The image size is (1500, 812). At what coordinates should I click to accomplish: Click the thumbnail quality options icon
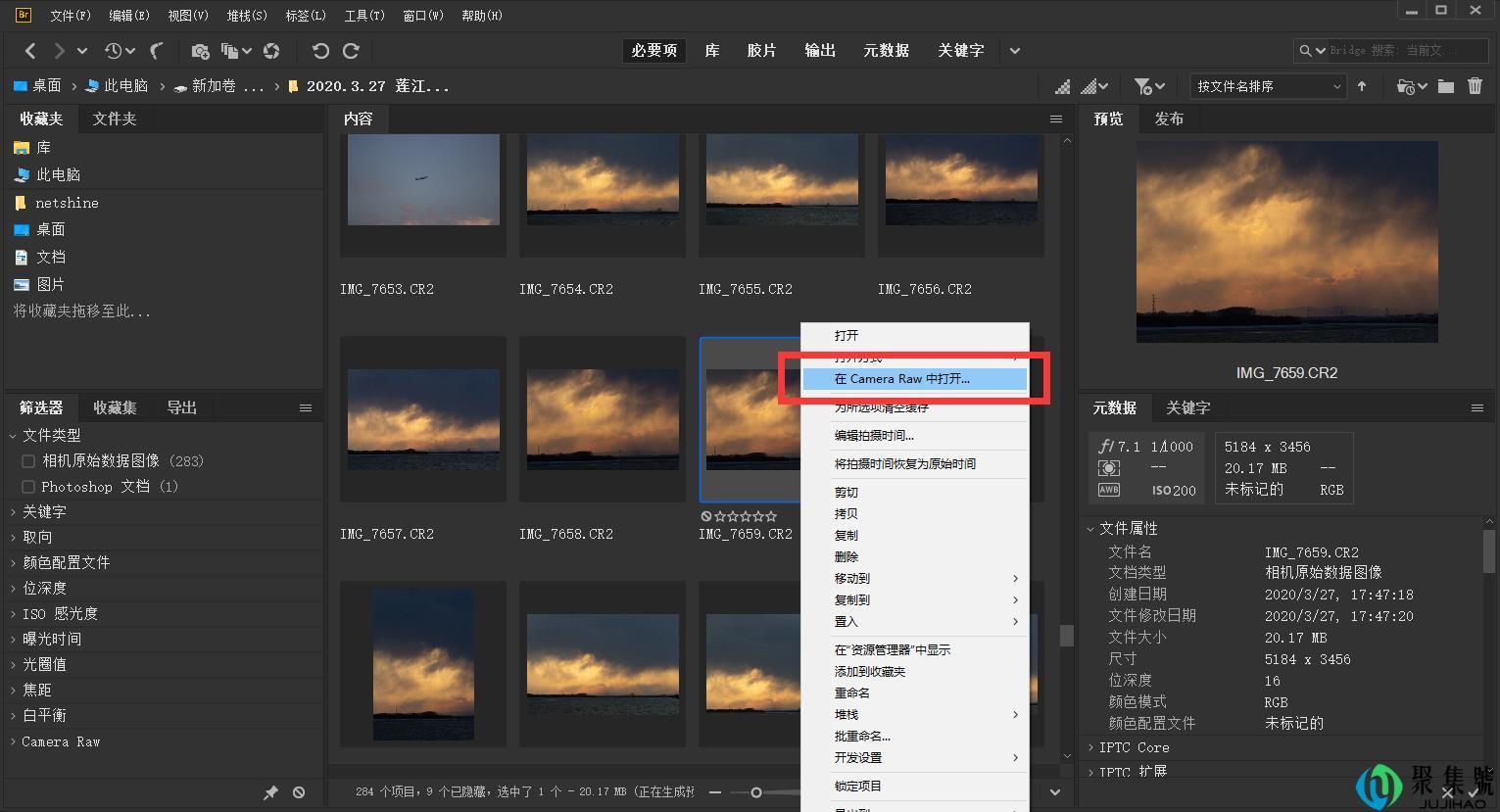point(1092,86)
